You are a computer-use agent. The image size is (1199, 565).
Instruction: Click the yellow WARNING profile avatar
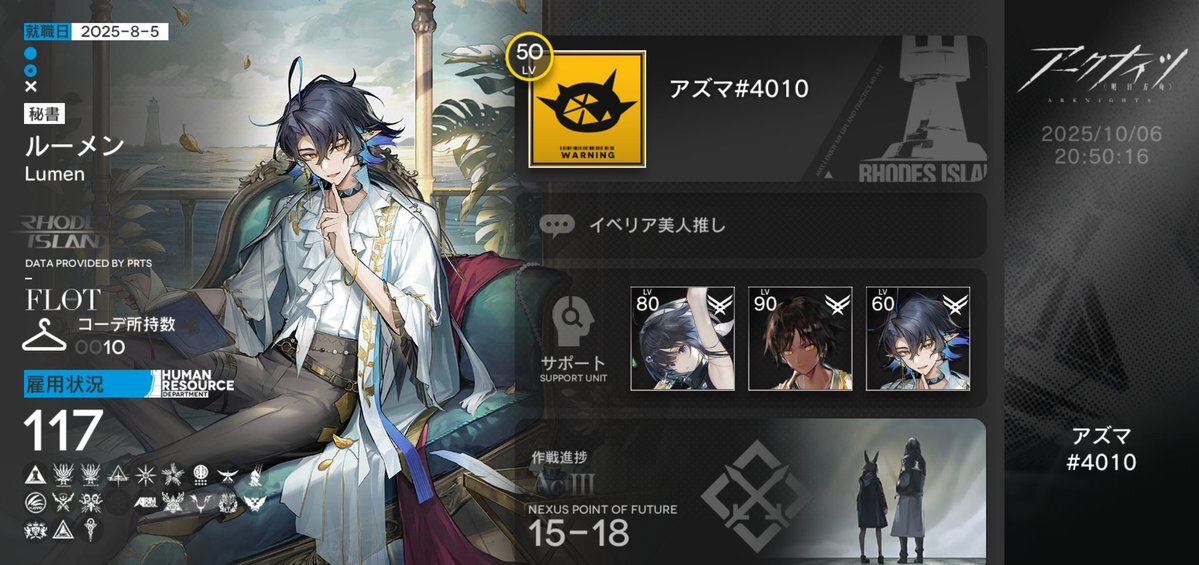click(x=587, y=109)
